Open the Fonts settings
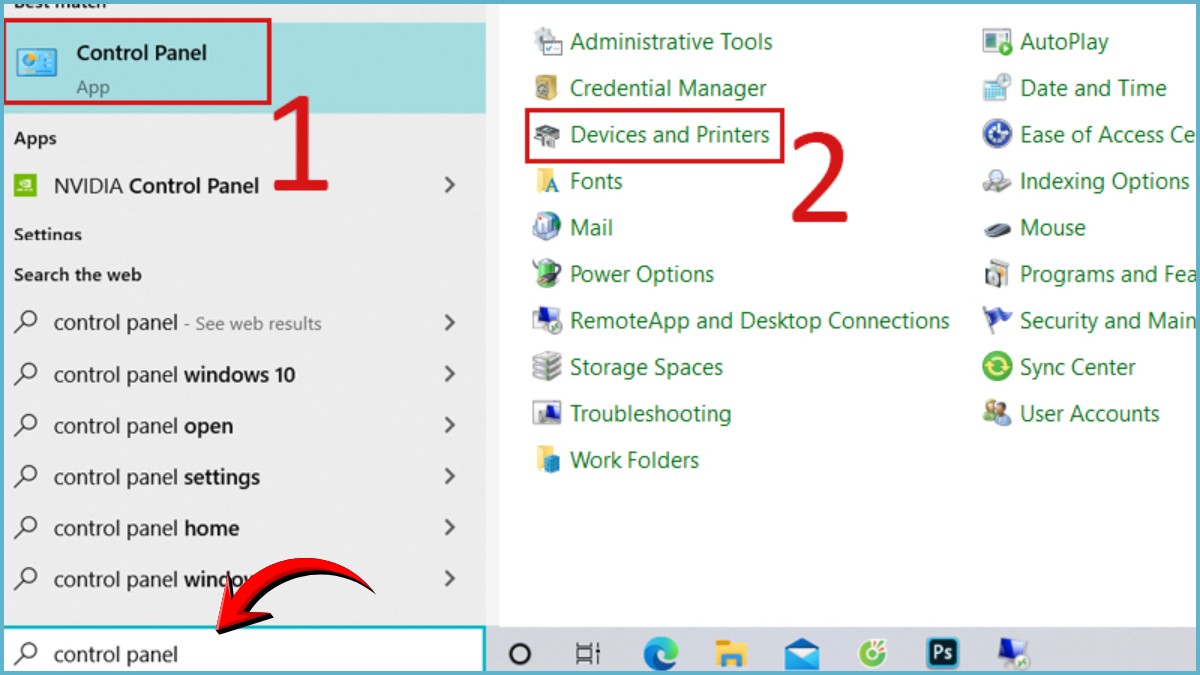This screenshot has height=675, width=1200. click(596, 181)
